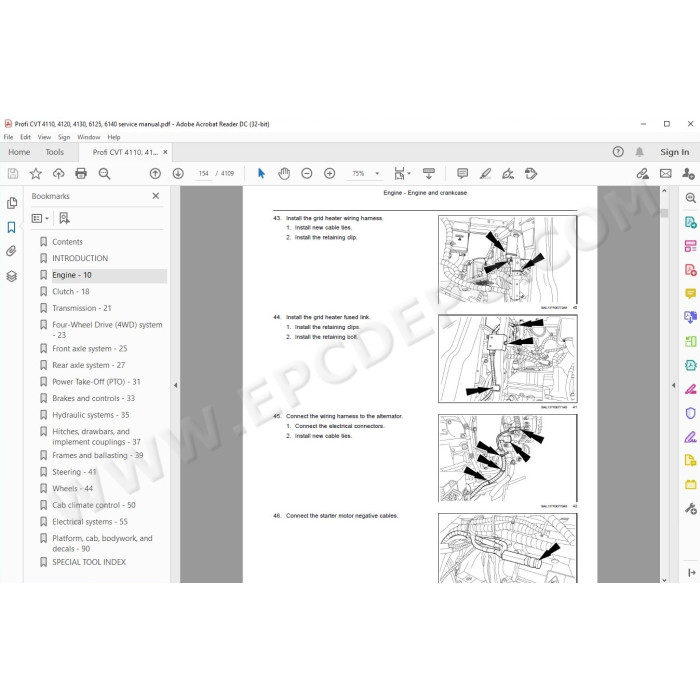The width and height of the screenshot is (700, 700).
Task: Open the attachments paperclip panel
Action: (x=12, y=251)
